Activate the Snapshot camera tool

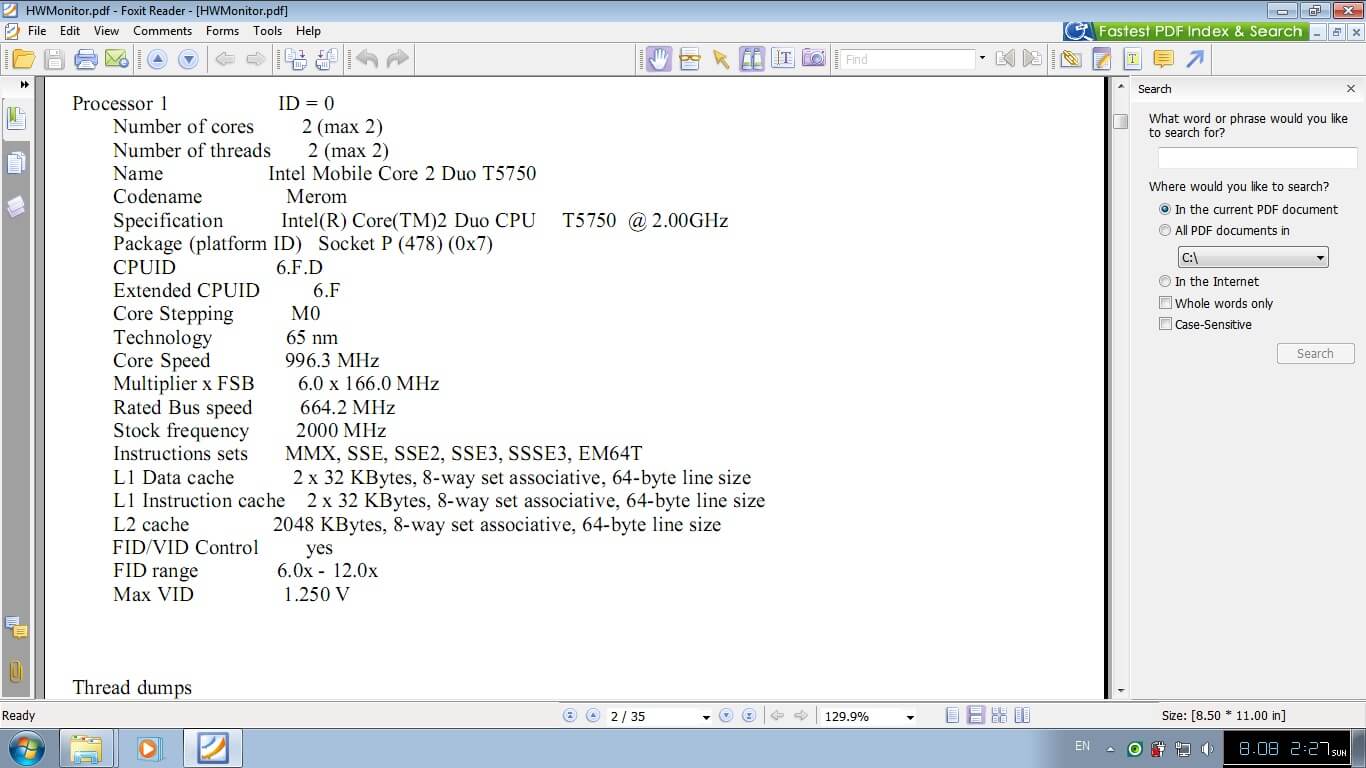point(814,59)
